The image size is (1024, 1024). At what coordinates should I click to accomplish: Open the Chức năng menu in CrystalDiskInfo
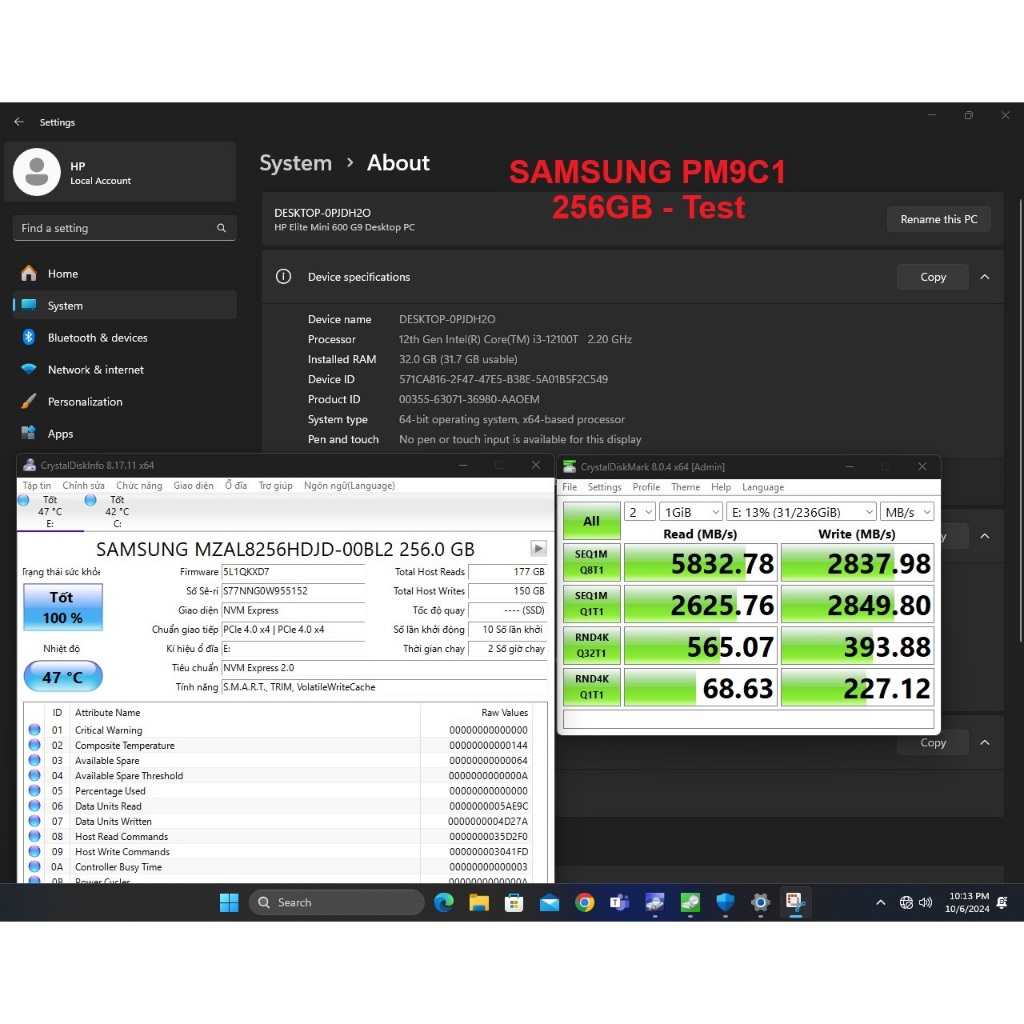[139, 486]
